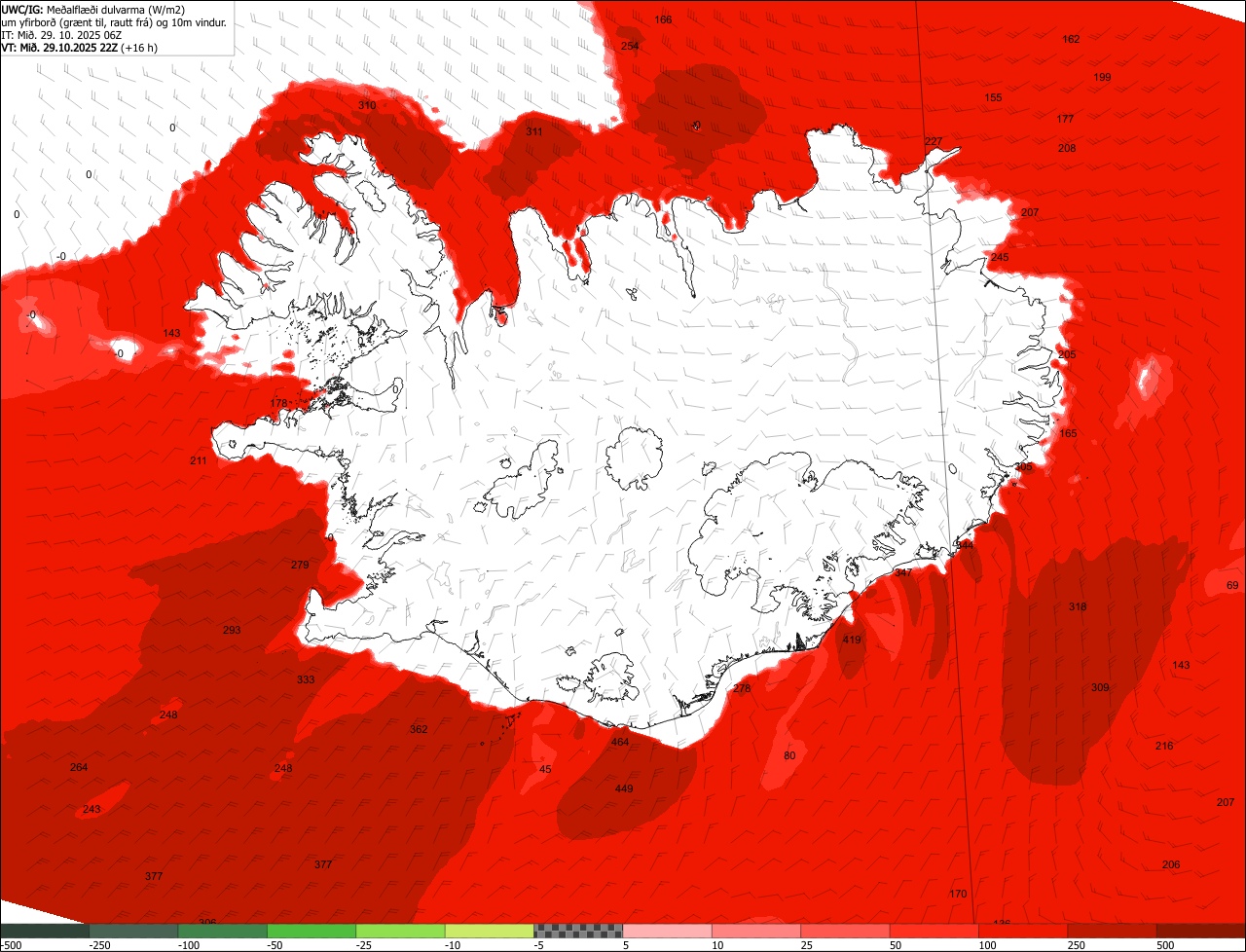
Task: Click the value 293 in the southwest sea
Action: [232, 630]
